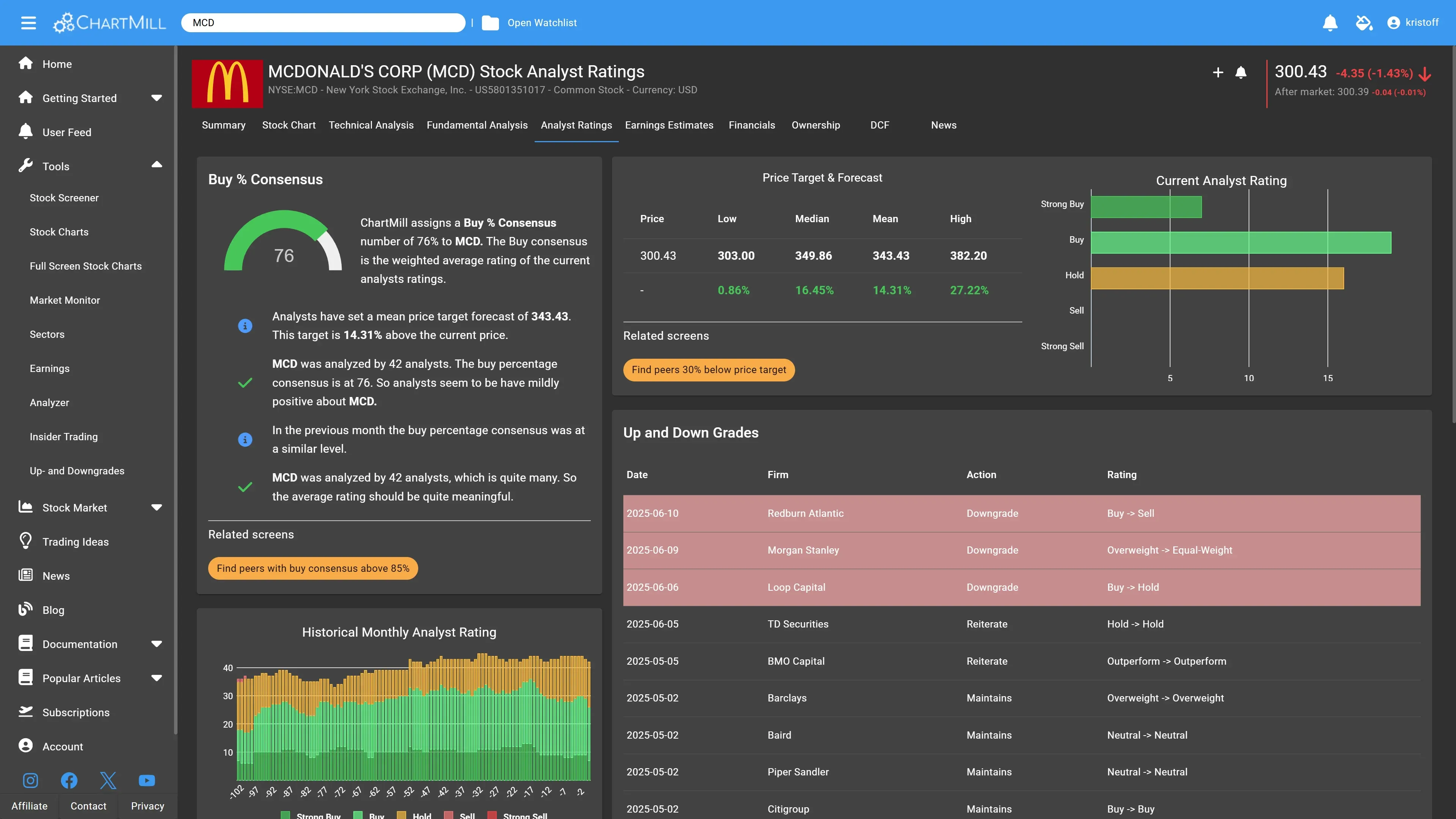Click the theme paint bucket icon
The image size is (1456, 819).
pyautogui.click(x=1364, y=23)
